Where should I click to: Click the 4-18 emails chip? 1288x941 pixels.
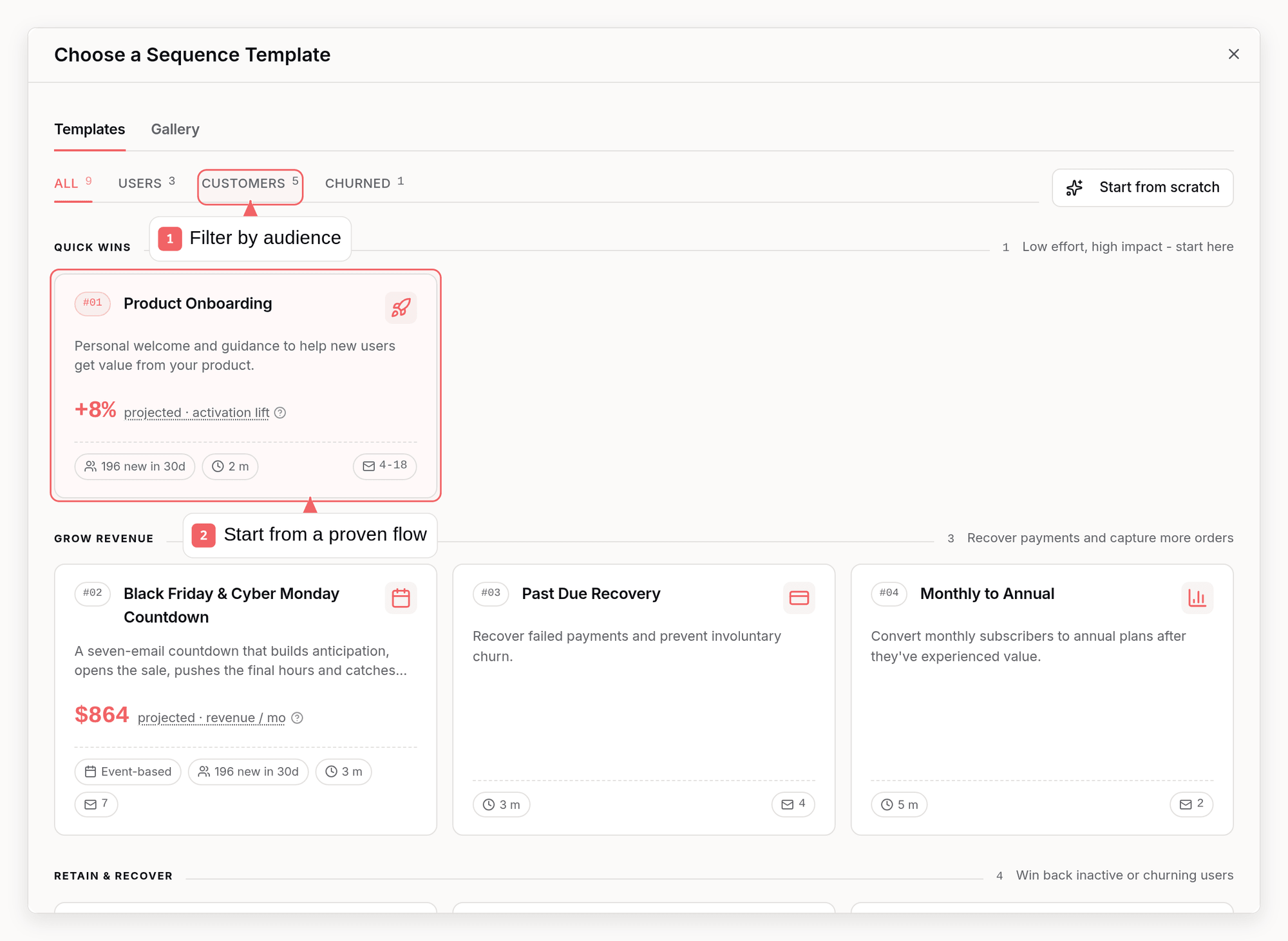point(384,466)
